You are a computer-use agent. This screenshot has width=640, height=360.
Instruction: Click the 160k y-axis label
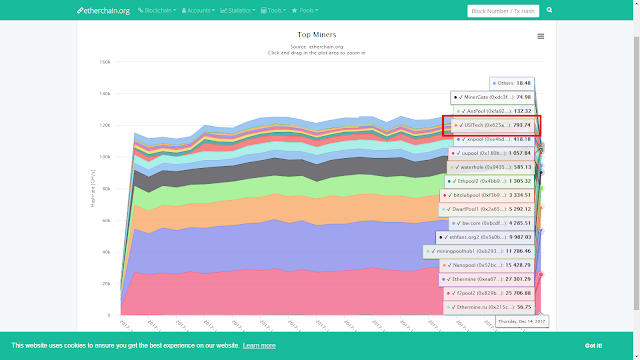point(105,62)
